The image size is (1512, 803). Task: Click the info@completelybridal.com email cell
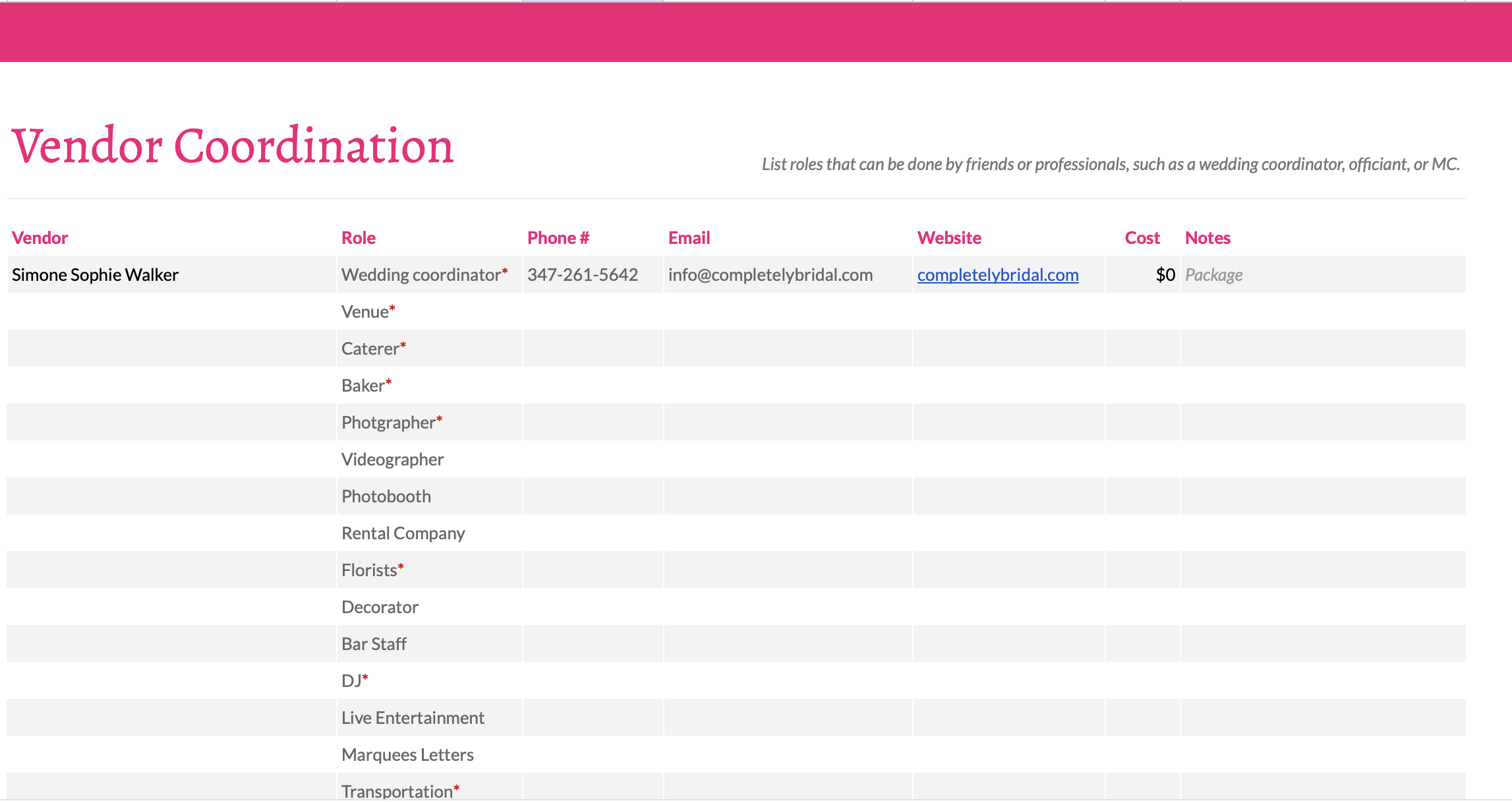click(x=770, y=275)
